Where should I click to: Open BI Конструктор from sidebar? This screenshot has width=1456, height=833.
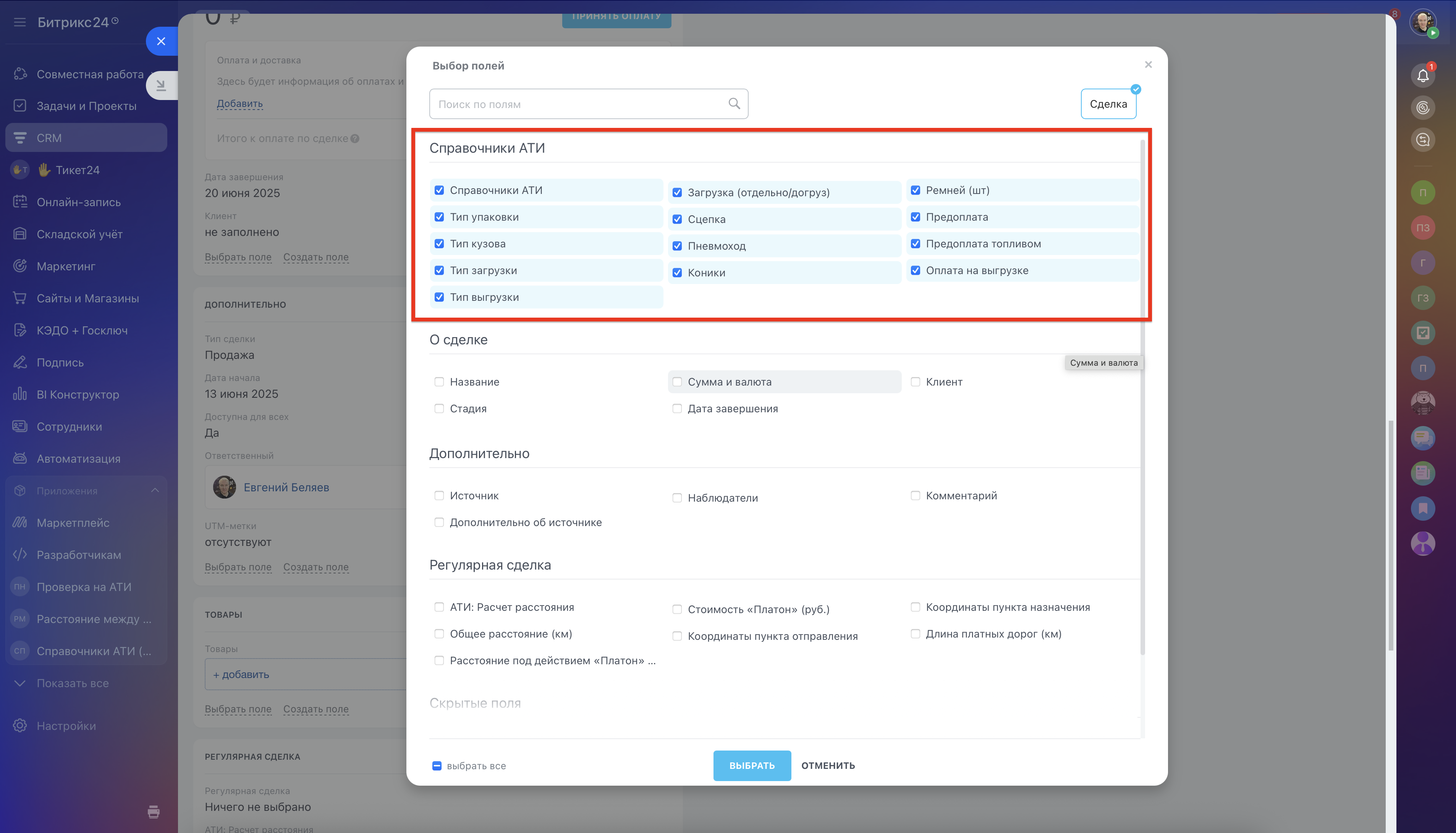tap(78, 394)
